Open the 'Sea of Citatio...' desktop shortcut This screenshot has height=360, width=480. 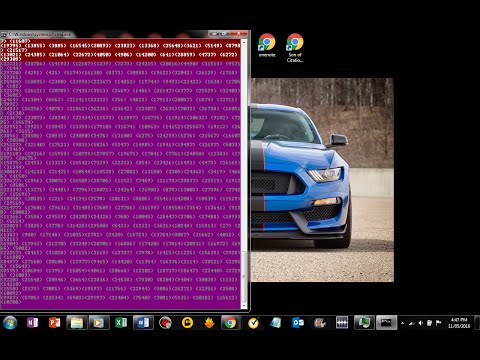coord(295,48)
